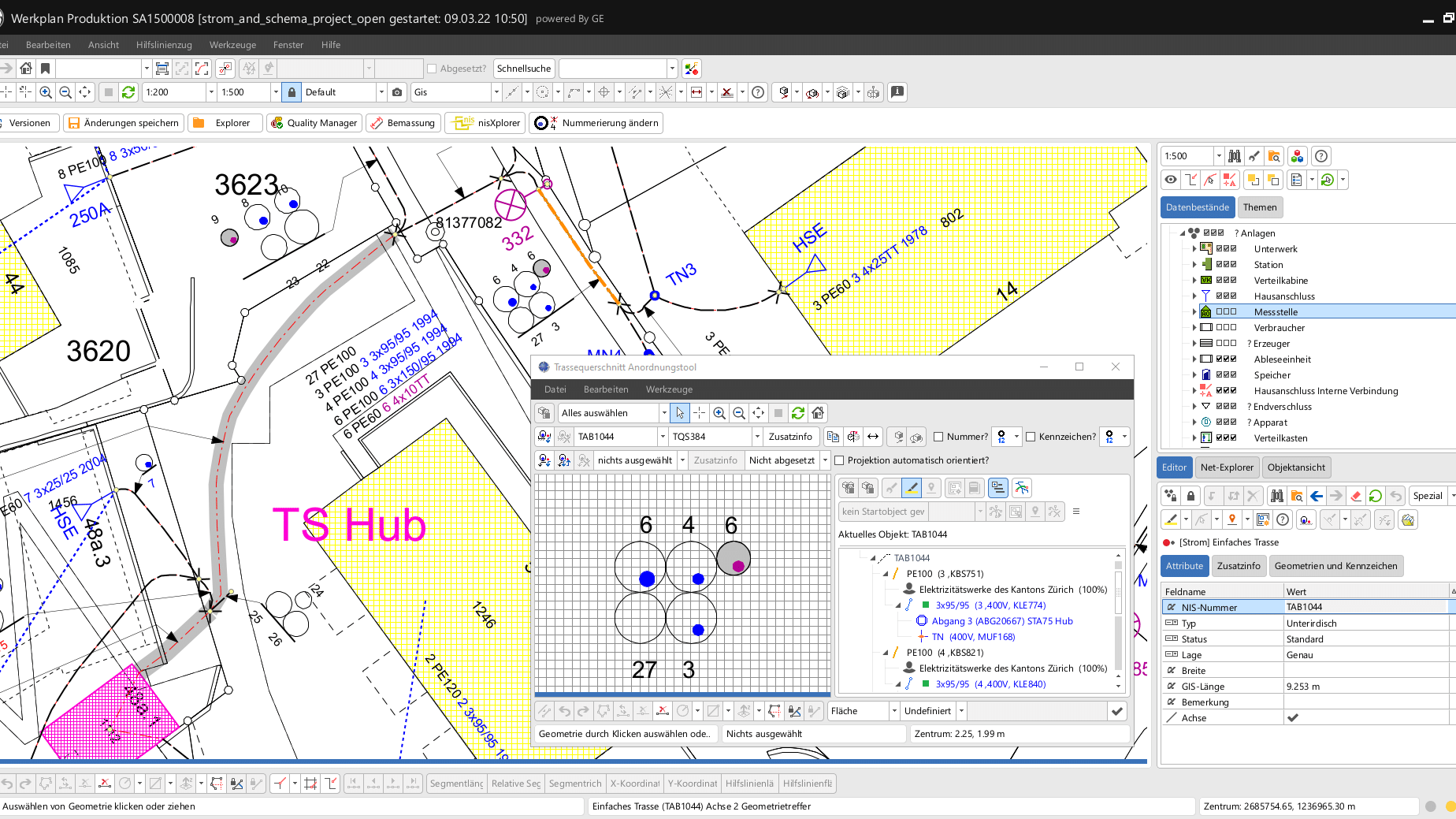Click the highlighter pen icon in Trassequerschnitt panel
Image resolution: width=1456 pixels, height=819 pixels.
click(912, 488)
